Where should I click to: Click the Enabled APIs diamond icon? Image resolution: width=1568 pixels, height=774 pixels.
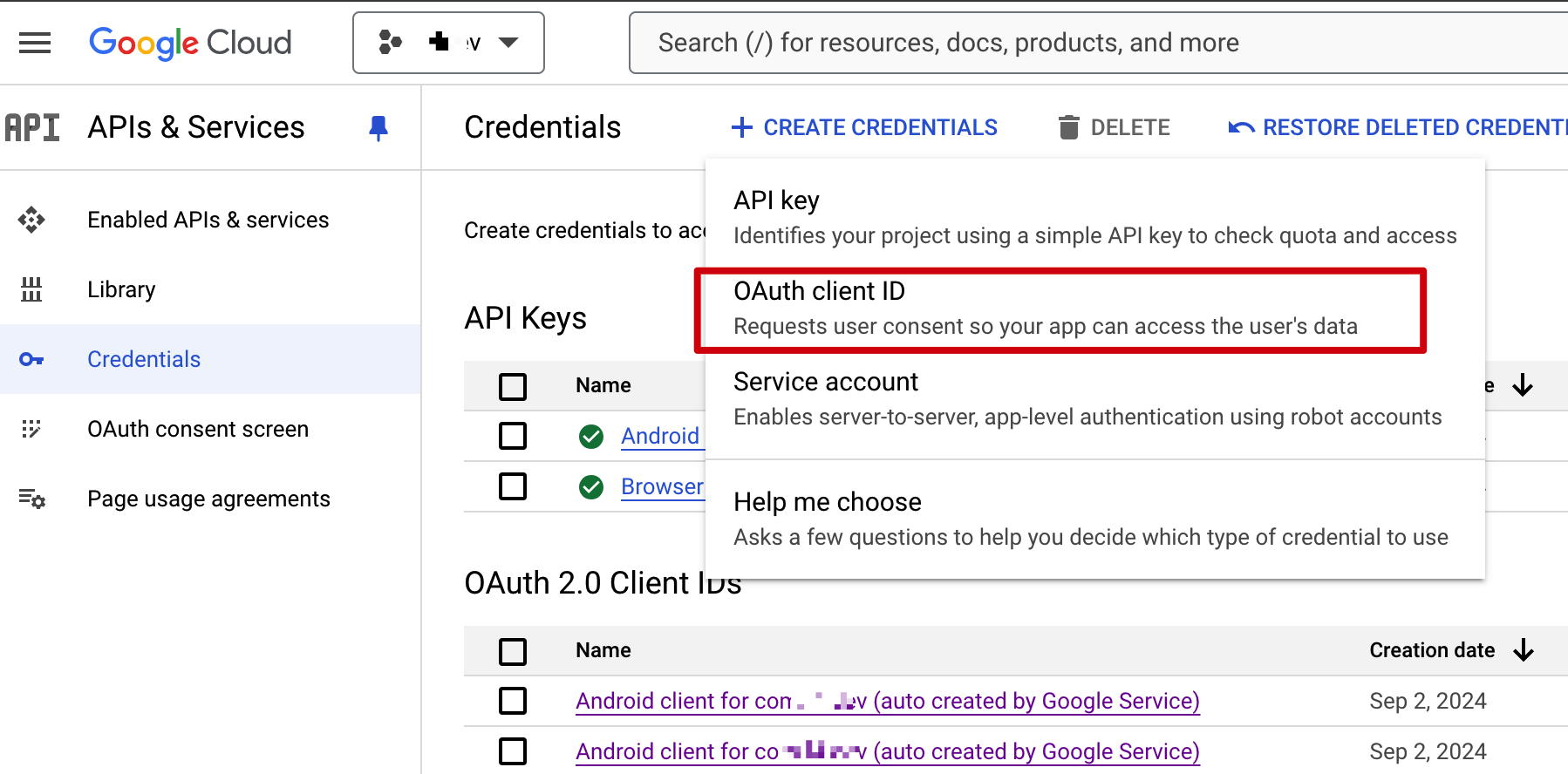[x=31, y=220]
